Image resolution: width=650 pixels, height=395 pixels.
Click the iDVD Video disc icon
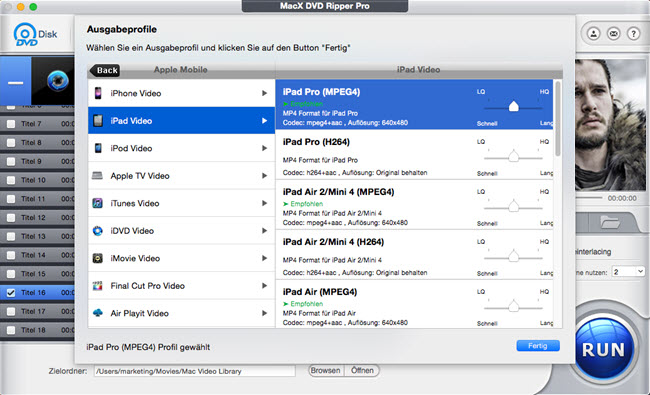pos(97,230)
